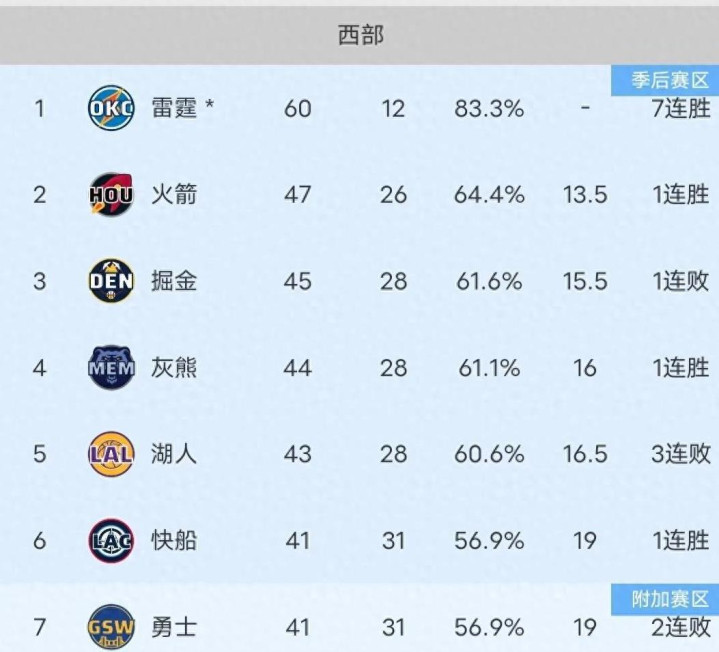This screenshot has width=719, height=652.
Task: Click the 季后赛区 playoff zone label
Action: click(x=665, y=80)
